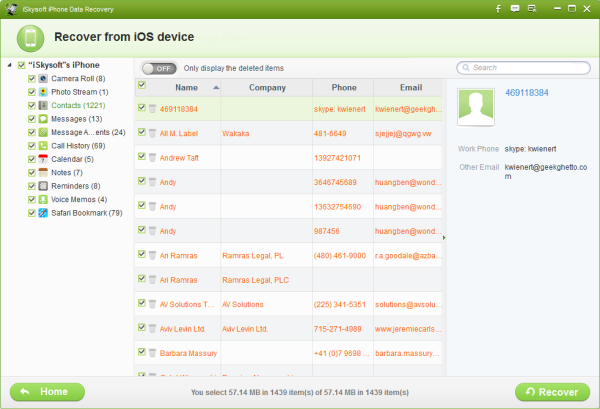Select Voice Memos (4) category
This screenshot has width=600, height=409.
click(x=79, y=199)
